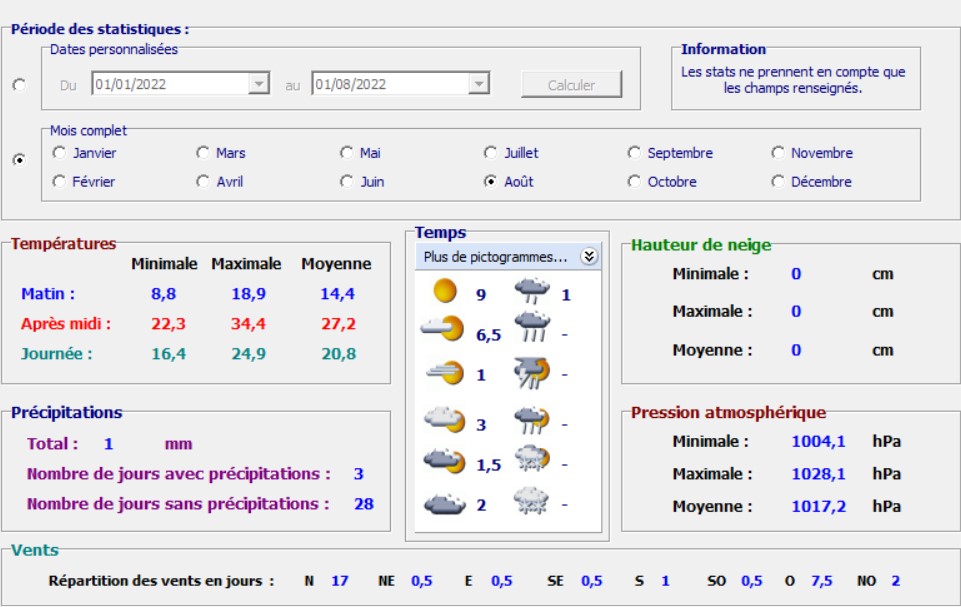
Task: Click the days with precipitation value 3
Action: 359,474
